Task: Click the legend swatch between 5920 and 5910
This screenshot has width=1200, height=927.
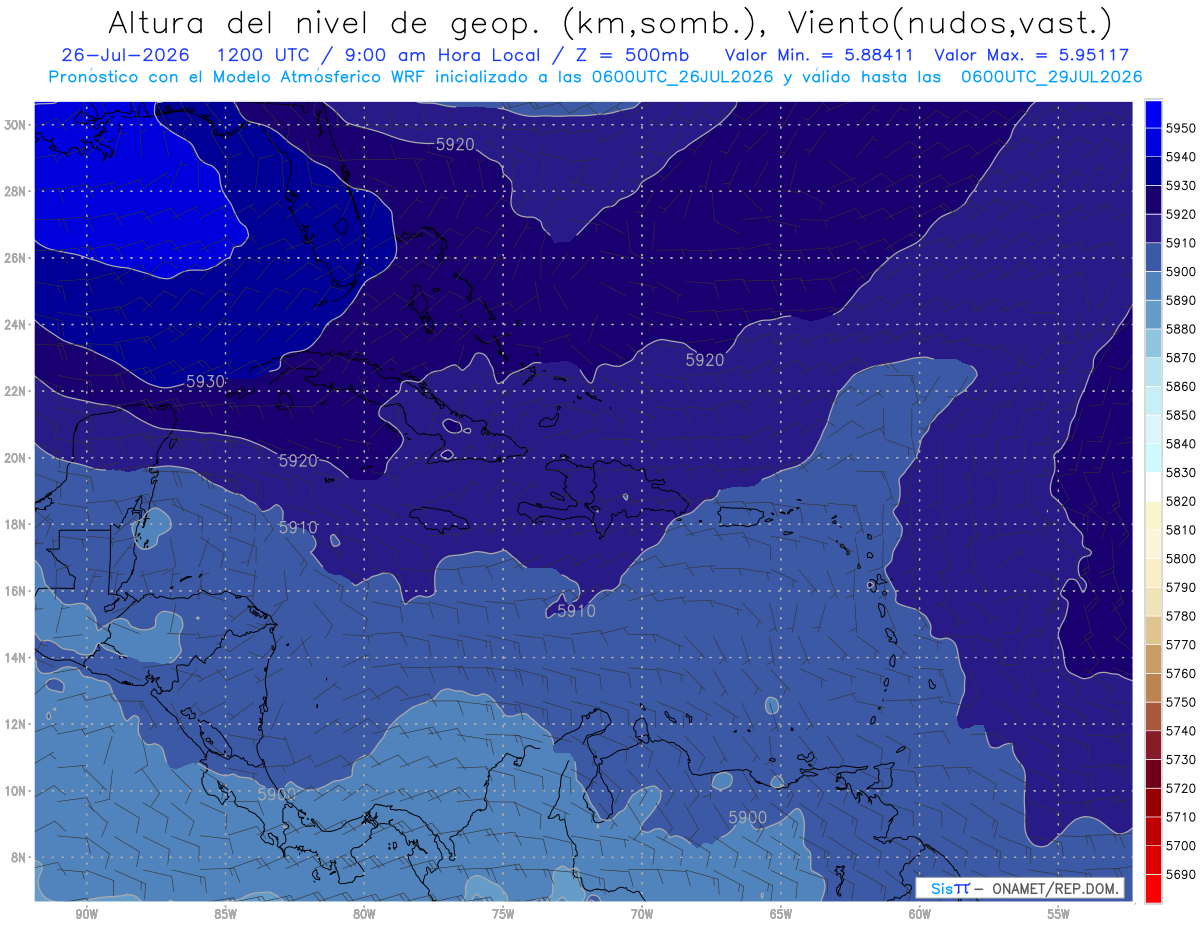Action: coord(1153,229)
